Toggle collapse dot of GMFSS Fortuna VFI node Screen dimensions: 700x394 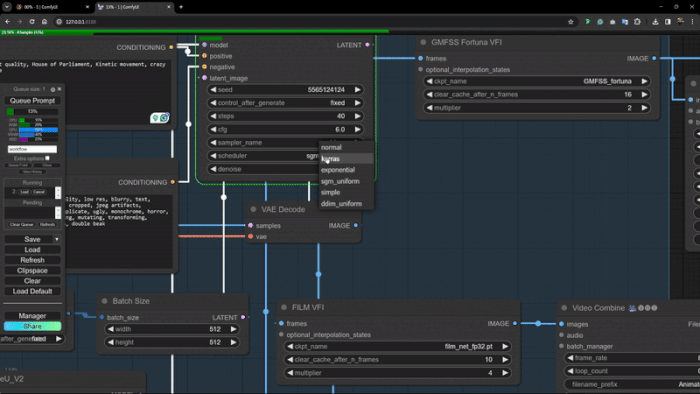click(x=423, y=42)
